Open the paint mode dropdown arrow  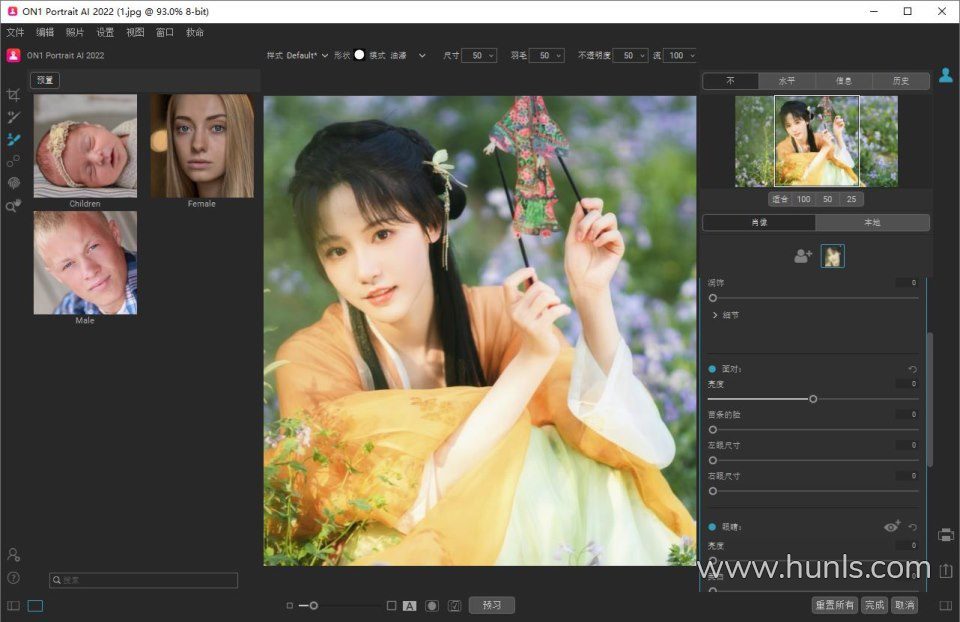[422, 55]
